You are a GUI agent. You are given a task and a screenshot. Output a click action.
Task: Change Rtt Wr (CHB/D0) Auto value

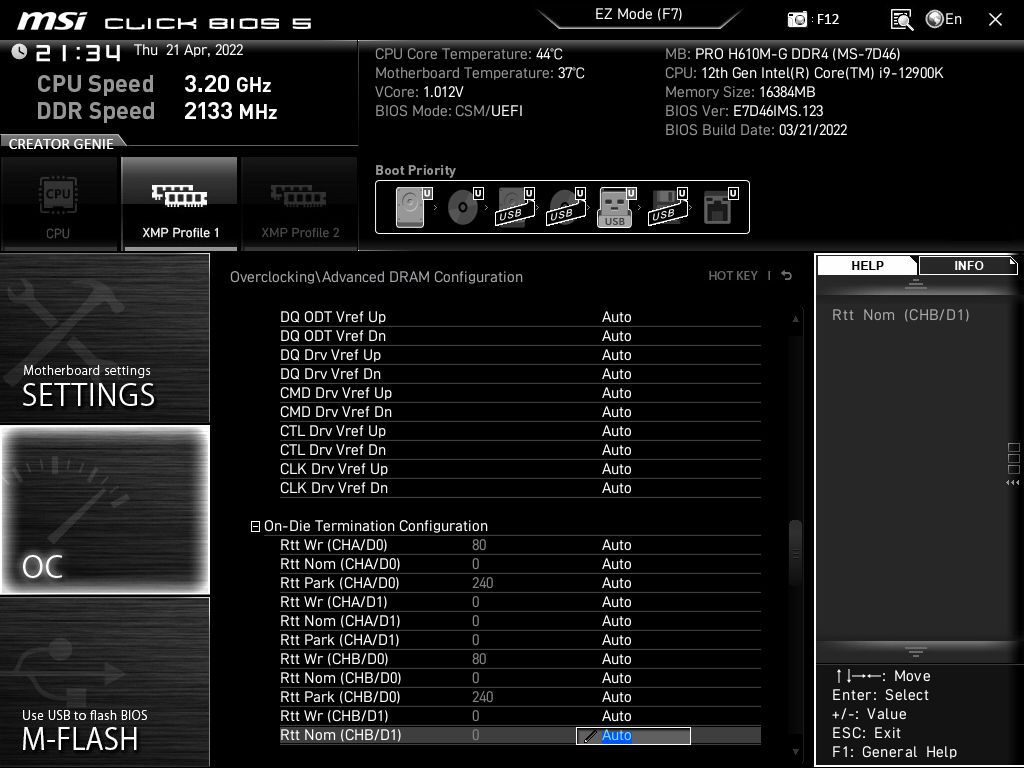click(x=616, y=659)
